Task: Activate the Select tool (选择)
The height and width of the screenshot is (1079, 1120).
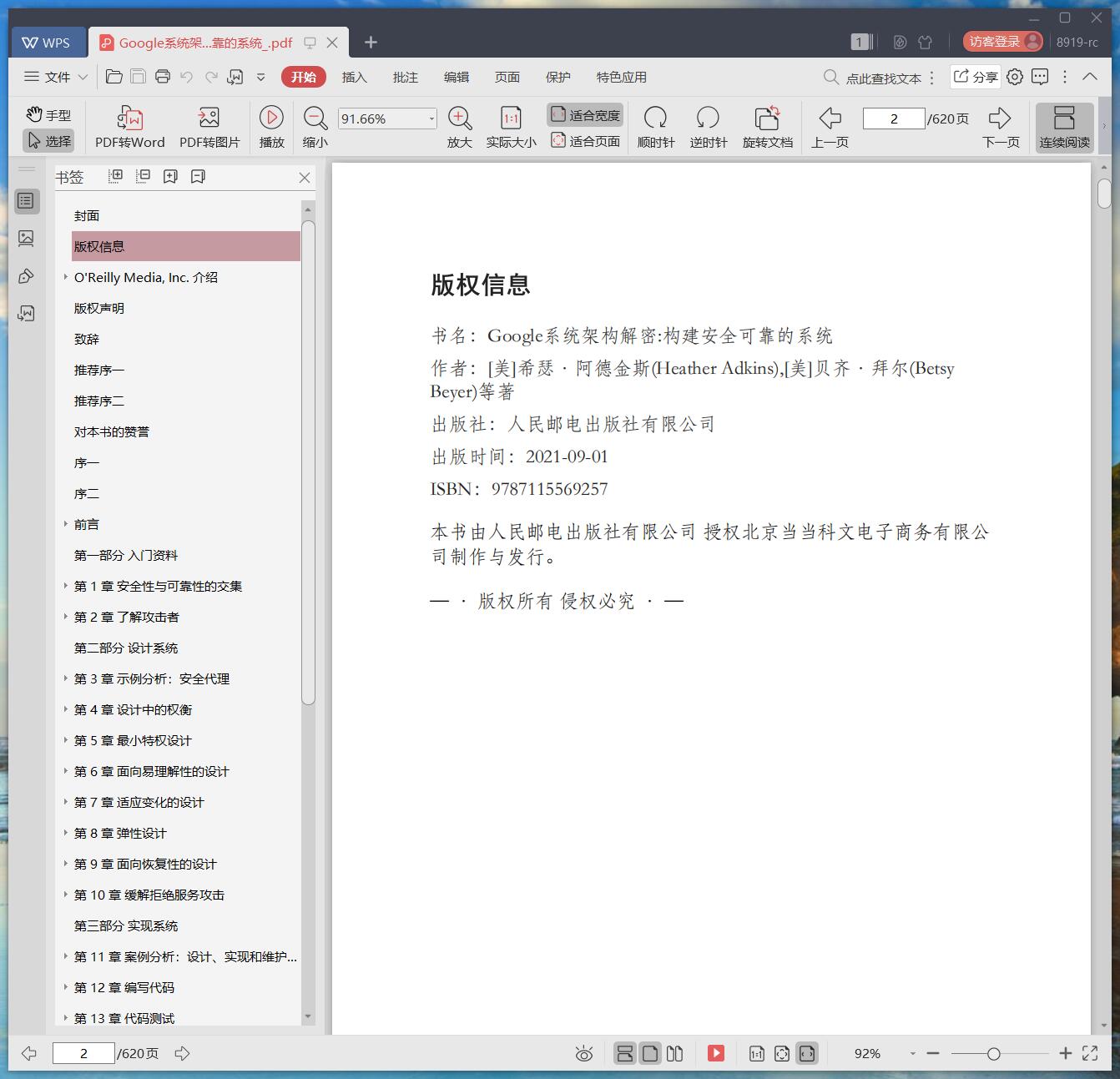Action: 48,141
